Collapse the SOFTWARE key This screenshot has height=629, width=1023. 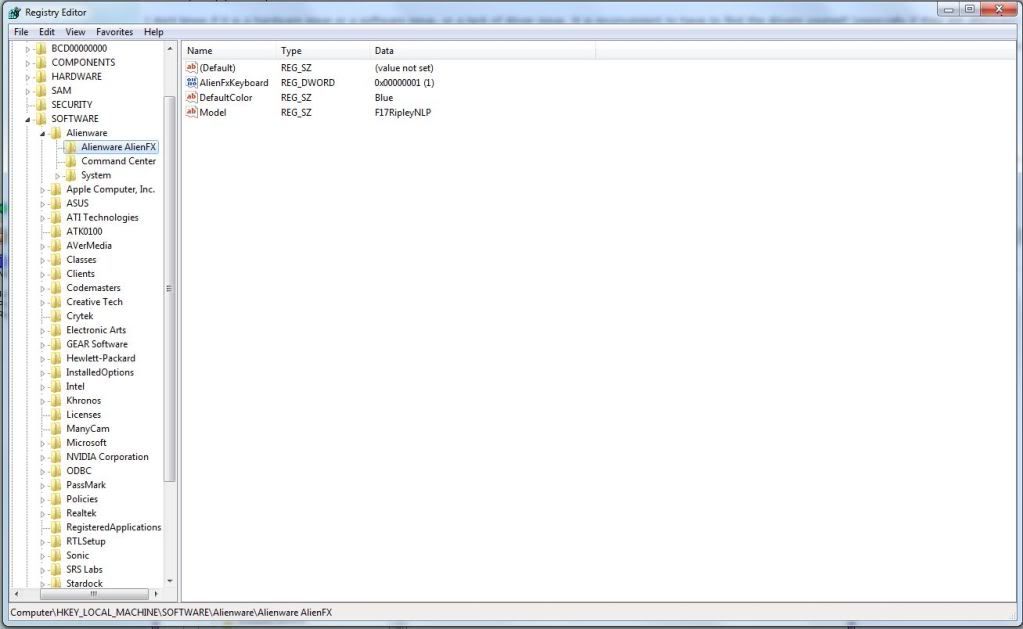point(27,119)
